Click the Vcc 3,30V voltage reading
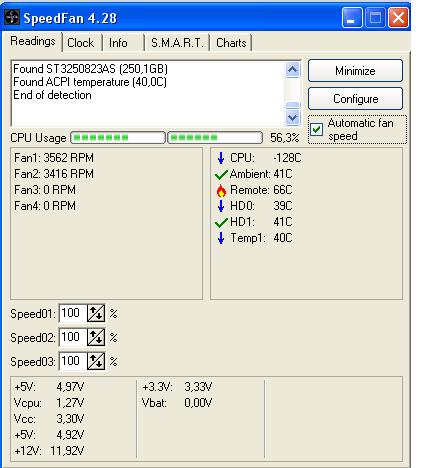The width and height of the screenshot is (431, 468). click(x=49, y=419)
